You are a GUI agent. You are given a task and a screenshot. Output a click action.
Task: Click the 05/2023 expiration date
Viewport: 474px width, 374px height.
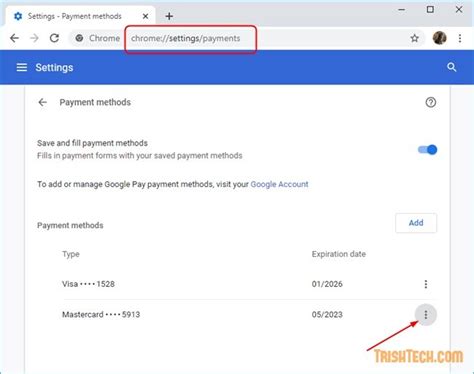pos(327,314)
